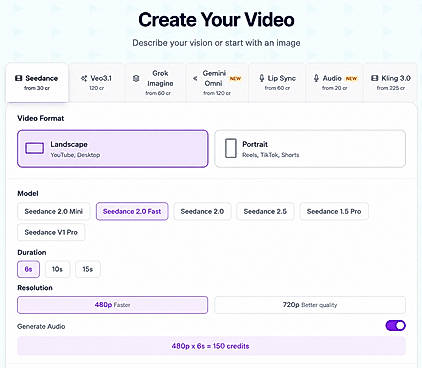Pick the Seedance 2.0 model
422x368 pixels.
coord(202,211)
